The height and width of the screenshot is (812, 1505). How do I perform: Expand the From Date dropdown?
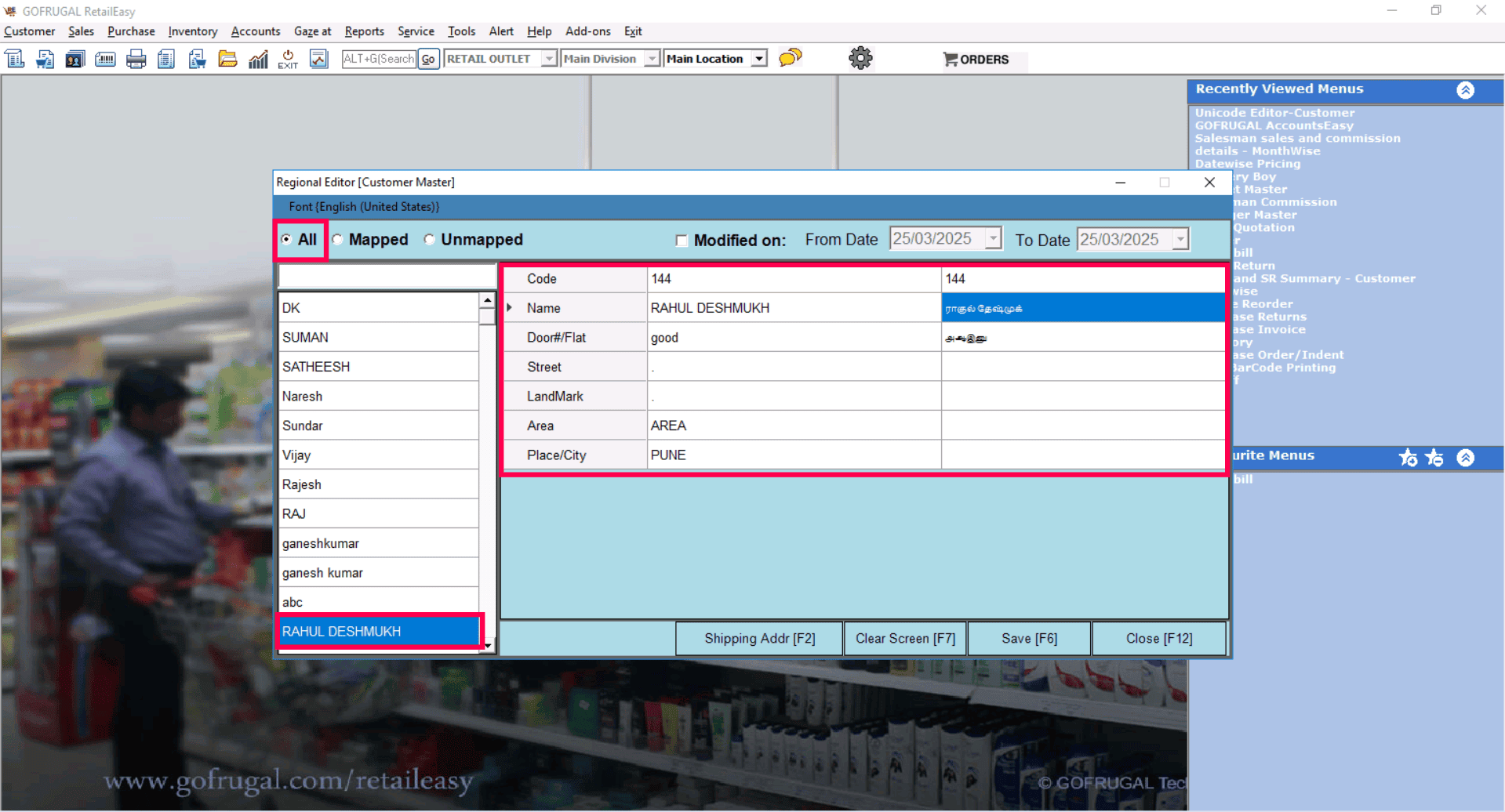[993, 238]
